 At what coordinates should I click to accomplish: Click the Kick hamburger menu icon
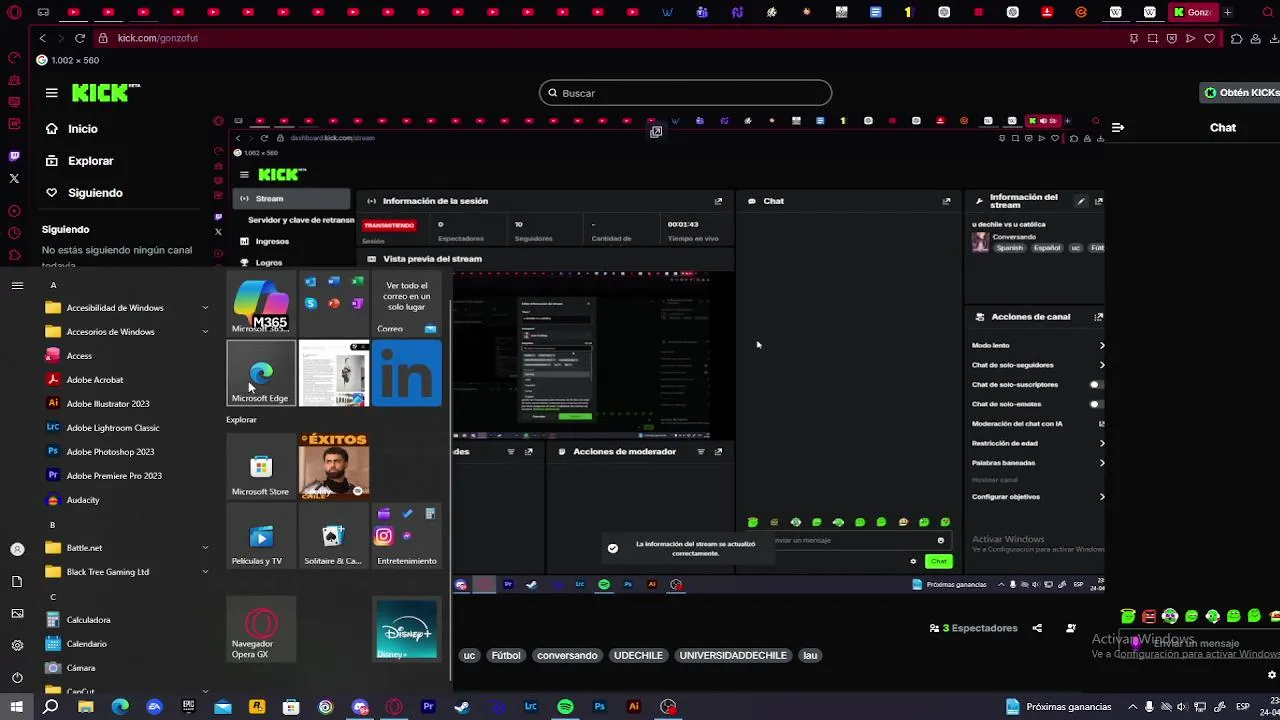51,93
